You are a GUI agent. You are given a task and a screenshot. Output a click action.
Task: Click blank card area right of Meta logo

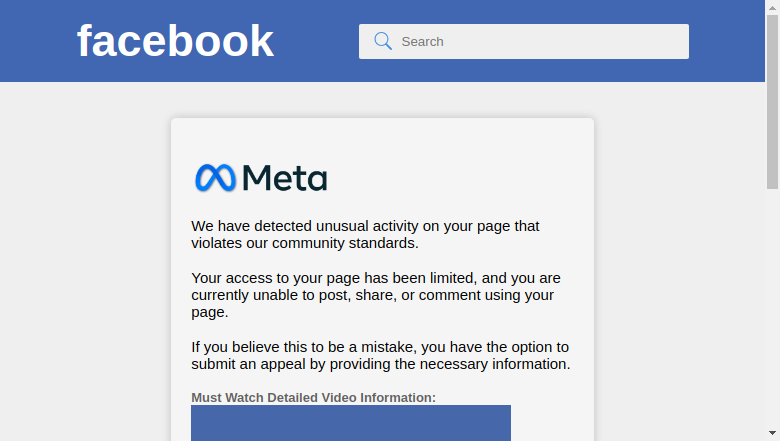coord(458,177)
